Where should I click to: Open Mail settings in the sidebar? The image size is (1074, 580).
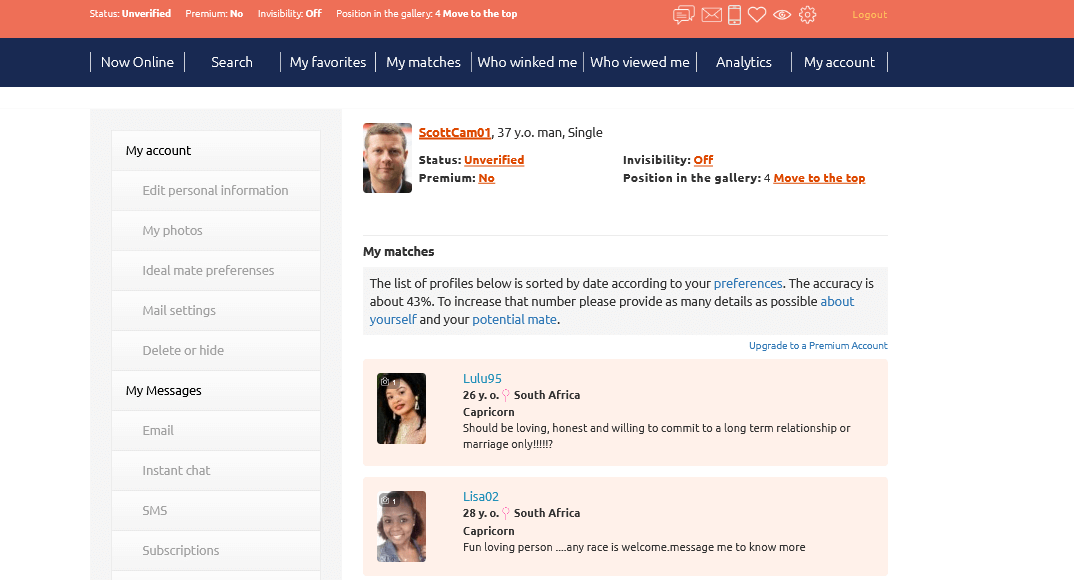(216, 310)
